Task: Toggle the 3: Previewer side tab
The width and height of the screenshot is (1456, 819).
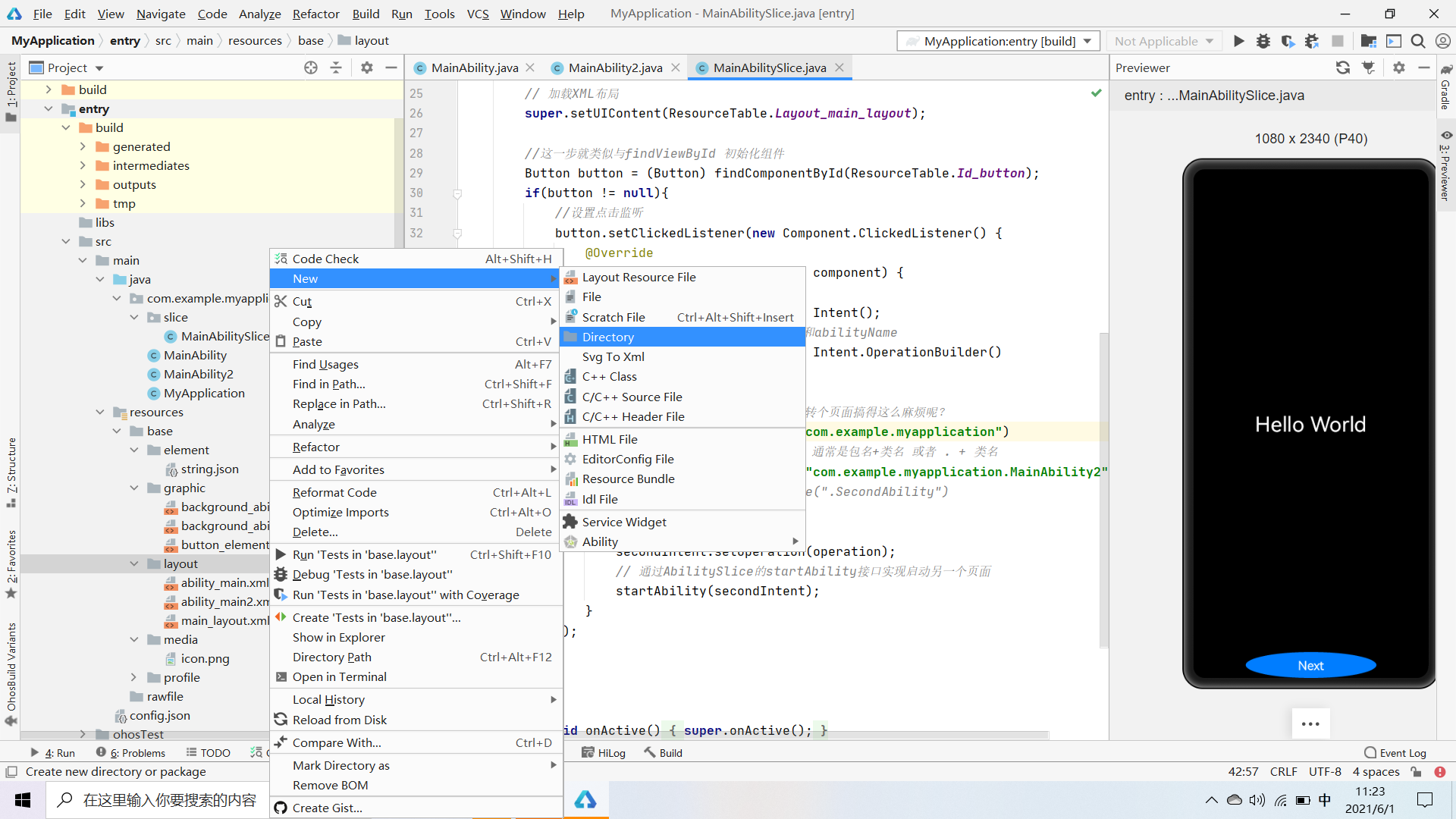Action: click(x=1445, y=167)
